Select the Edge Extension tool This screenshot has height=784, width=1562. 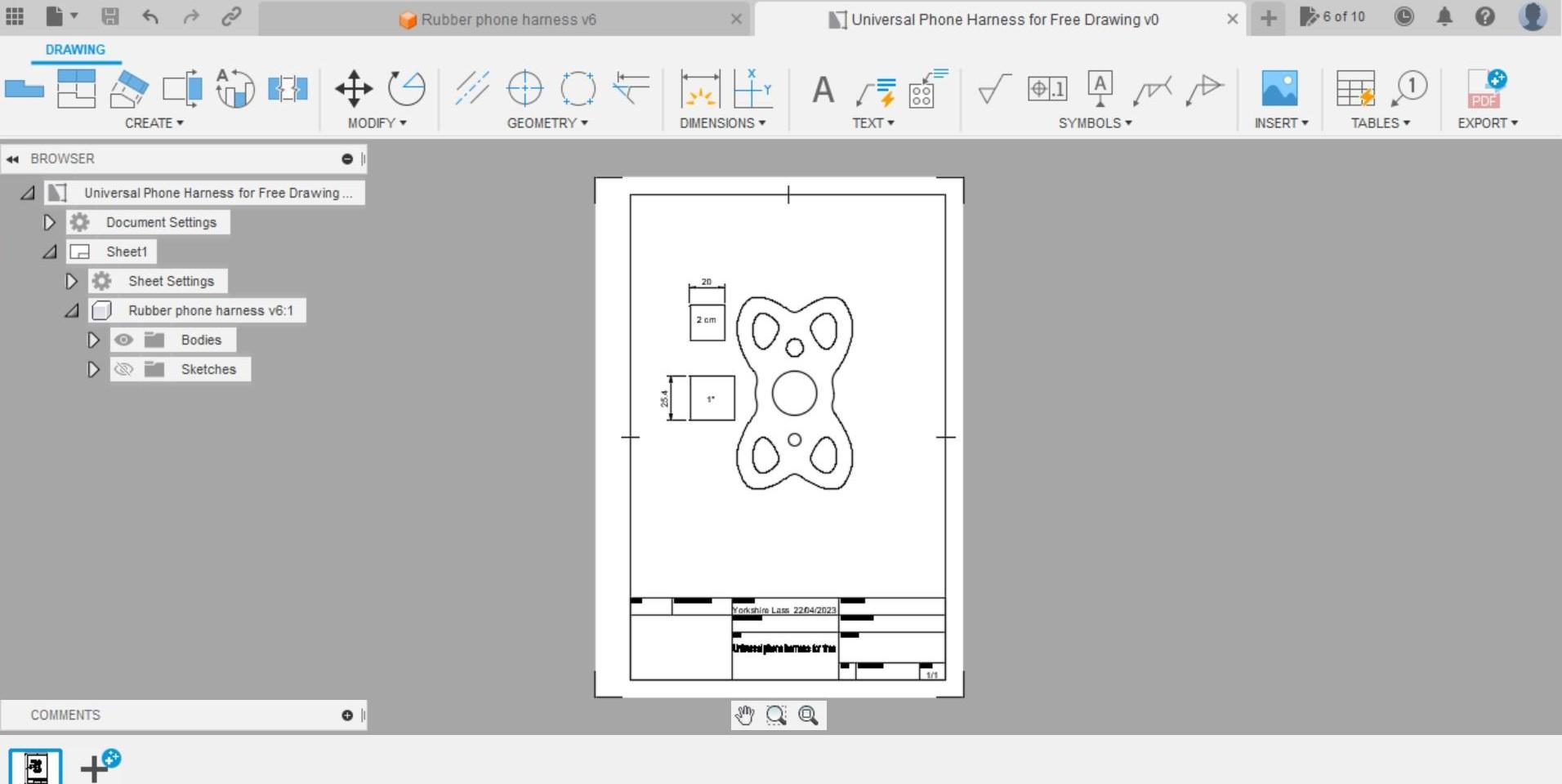tap(631, 88)
